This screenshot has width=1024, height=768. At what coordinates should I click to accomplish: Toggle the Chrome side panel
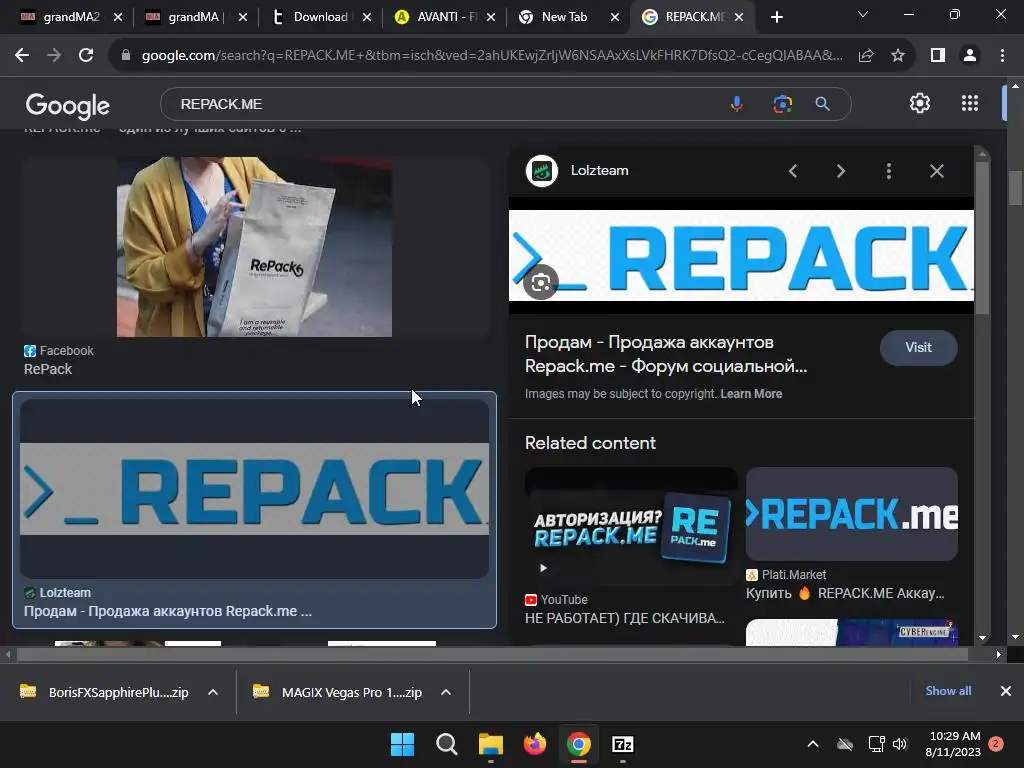(x=938, y=56)
